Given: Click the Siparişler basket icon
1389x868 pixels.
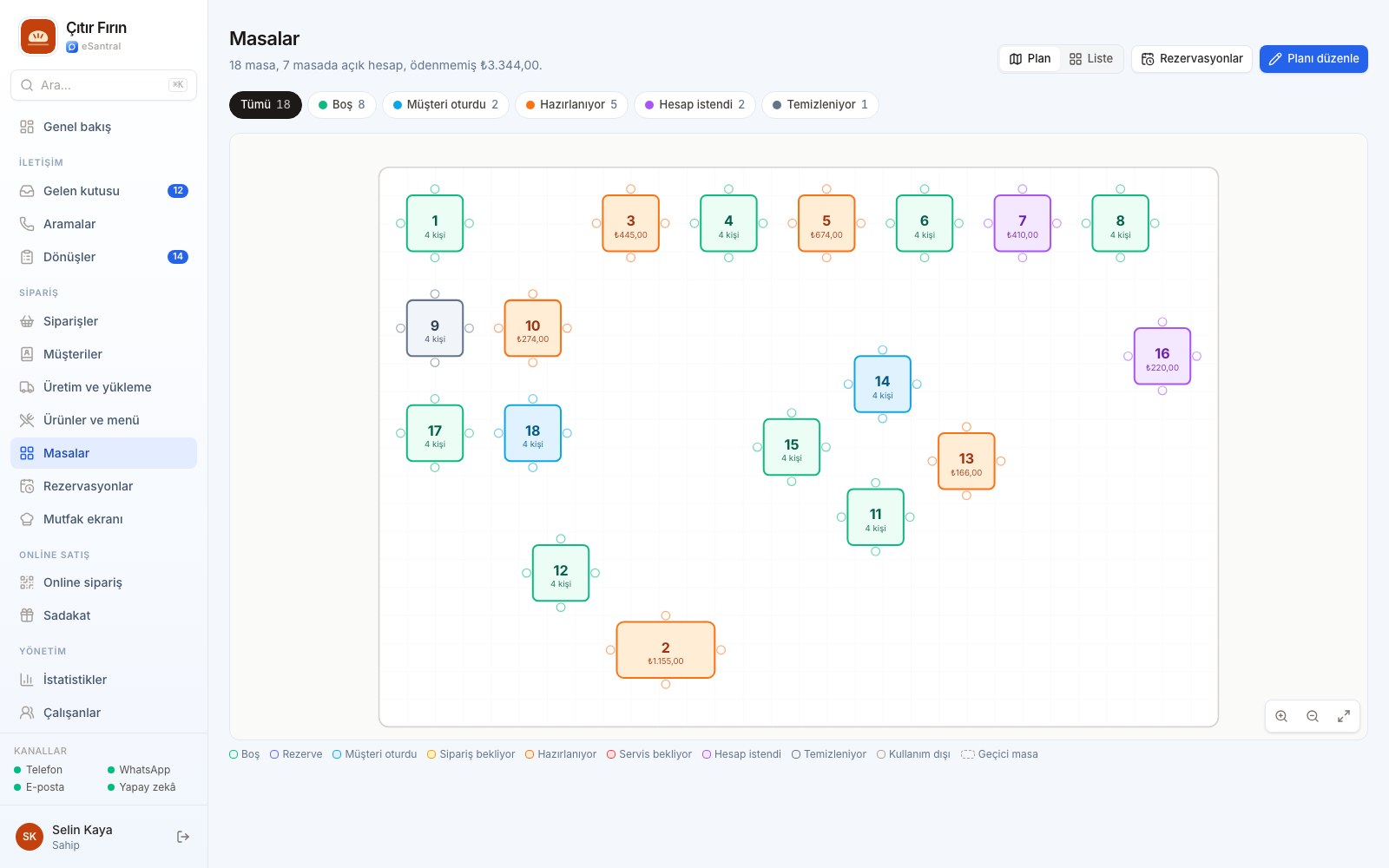Looking at the screenshot, I should 27,321.
